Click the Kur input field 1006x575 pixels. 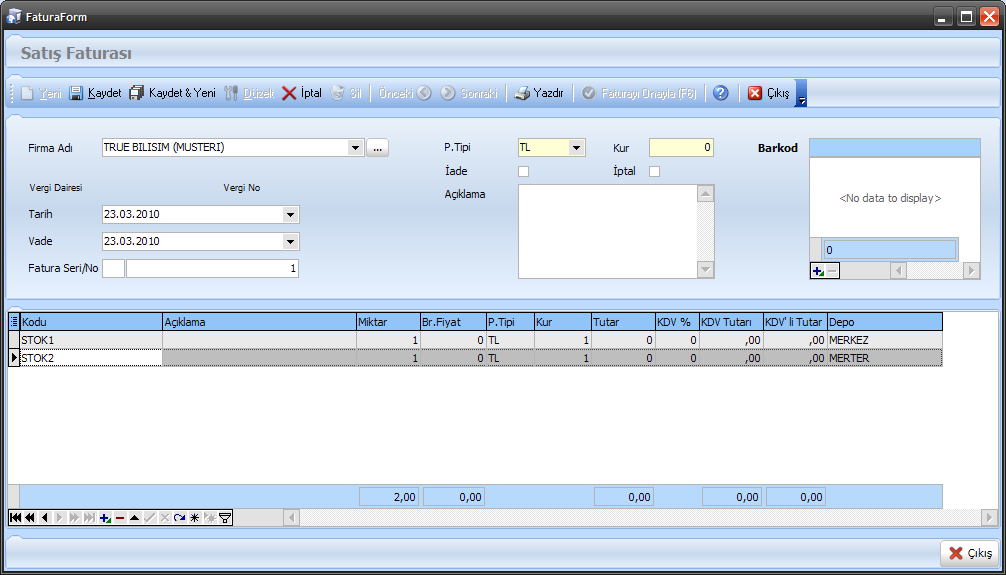[x=681, y=148]
